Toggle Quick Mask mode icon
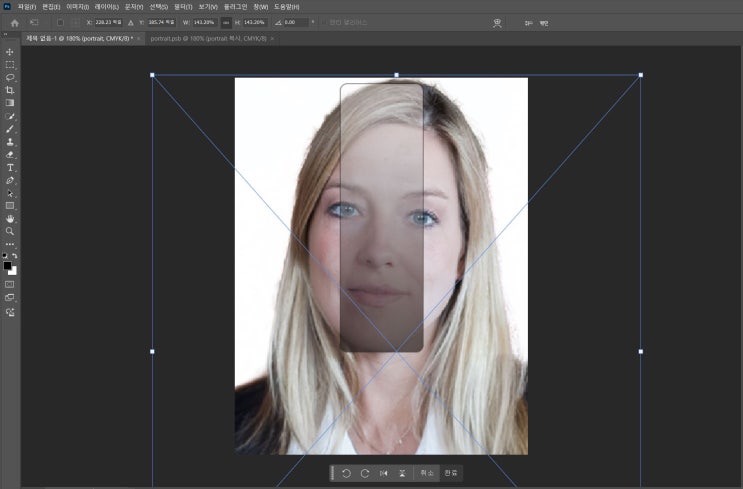Screen dimensions: 743x489 [x=10, y=284]
